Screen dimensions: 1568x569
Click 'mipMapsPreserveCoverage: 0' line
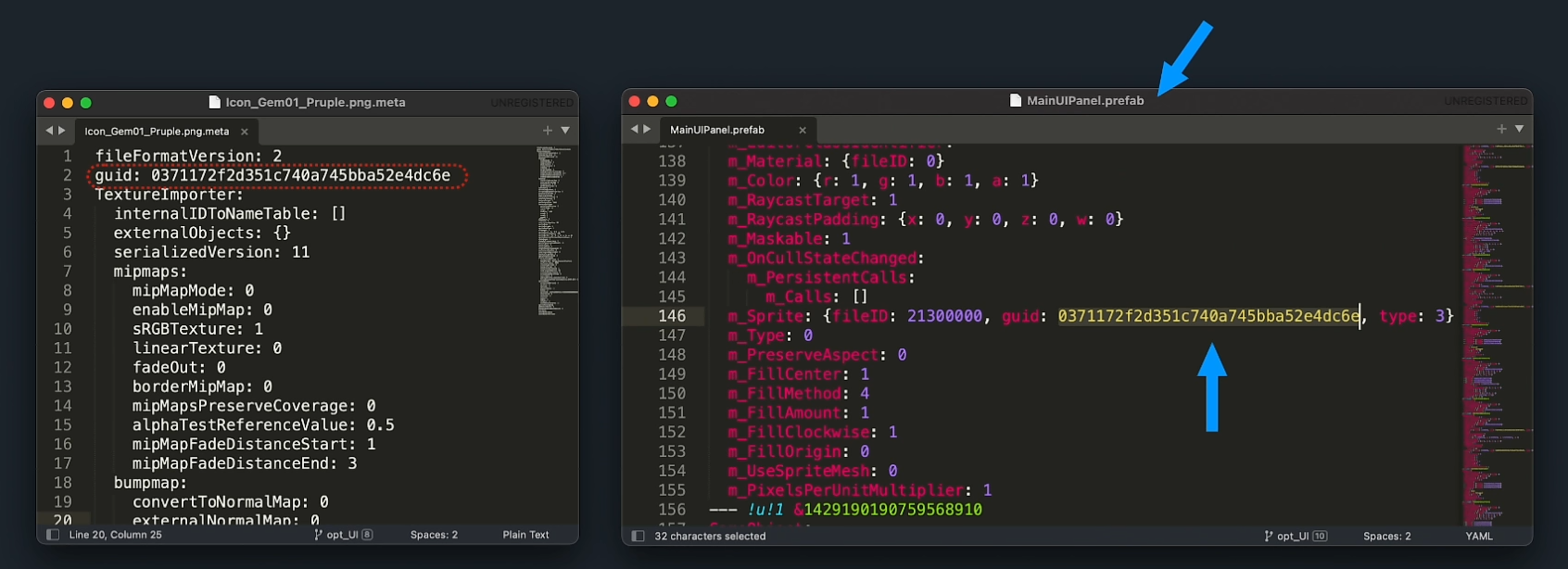coord(254,406)
